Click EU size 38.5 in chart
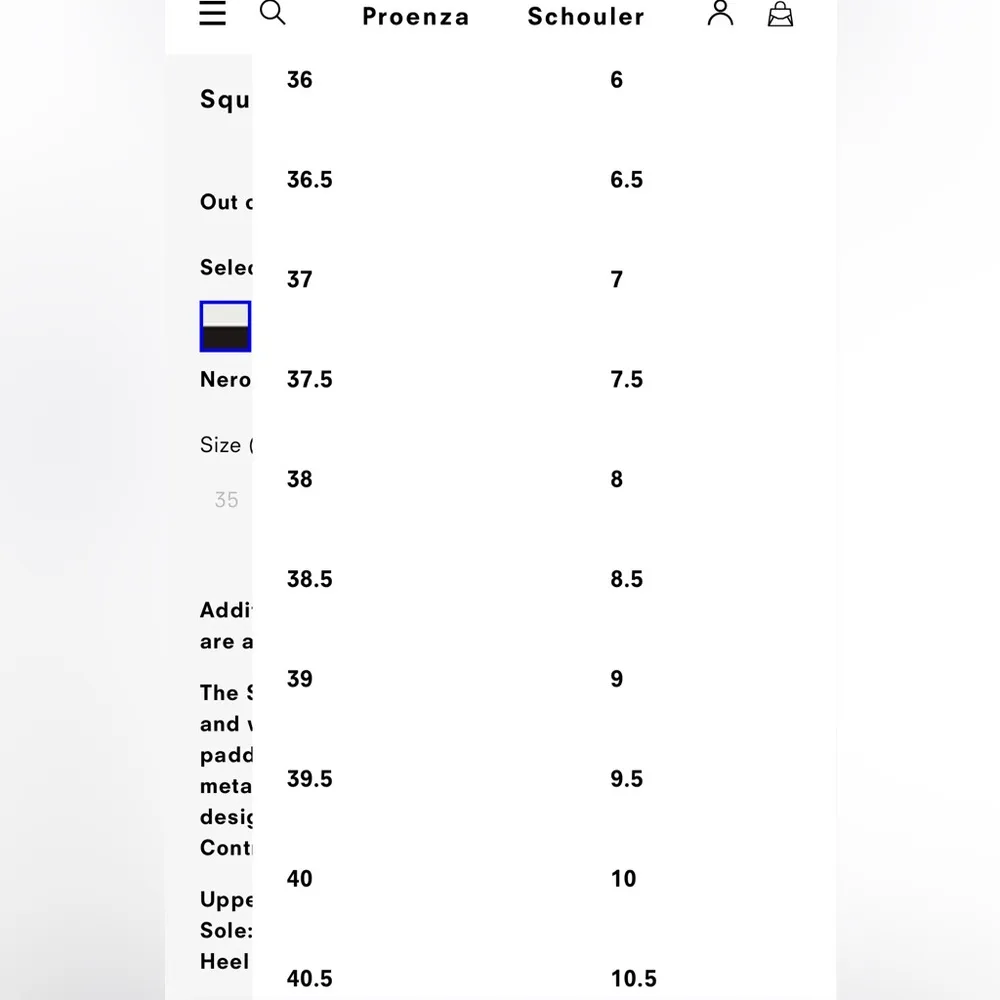The width and height of the screenshot is (1000, 1000). point(309,580)
